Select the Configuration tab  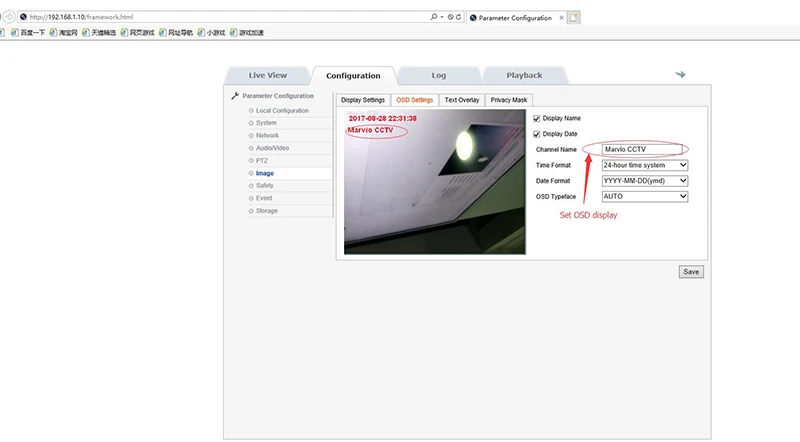(x=353, y=76)
